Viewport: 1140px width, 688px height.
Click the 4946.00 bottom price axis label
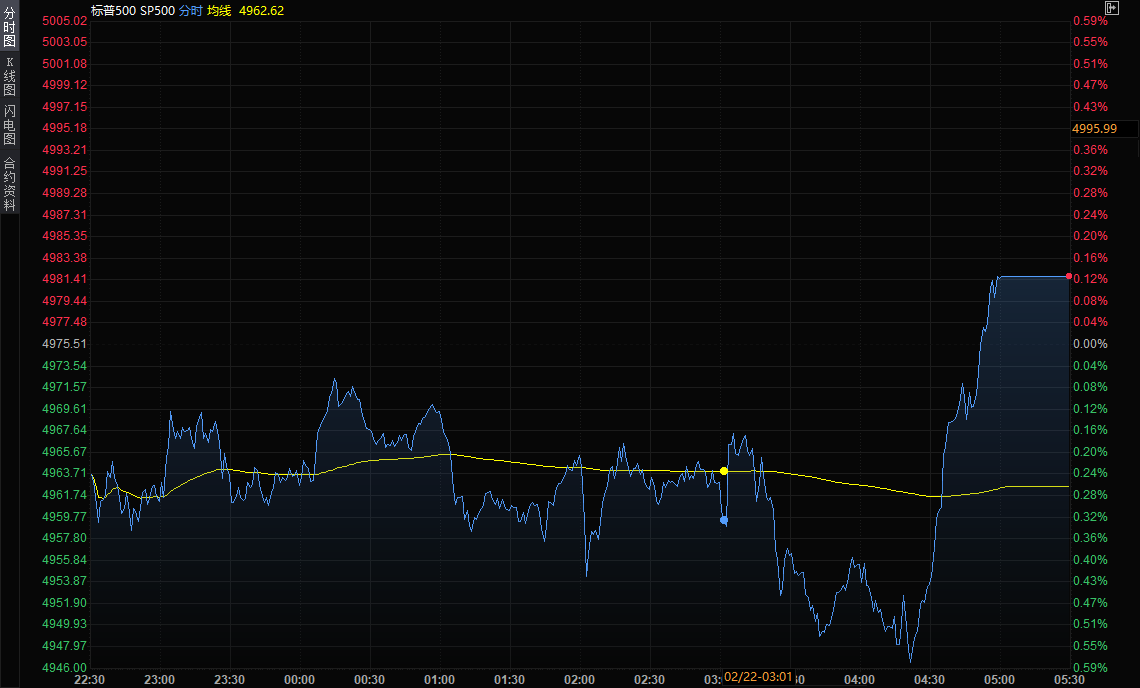click(x=65, y=668)
